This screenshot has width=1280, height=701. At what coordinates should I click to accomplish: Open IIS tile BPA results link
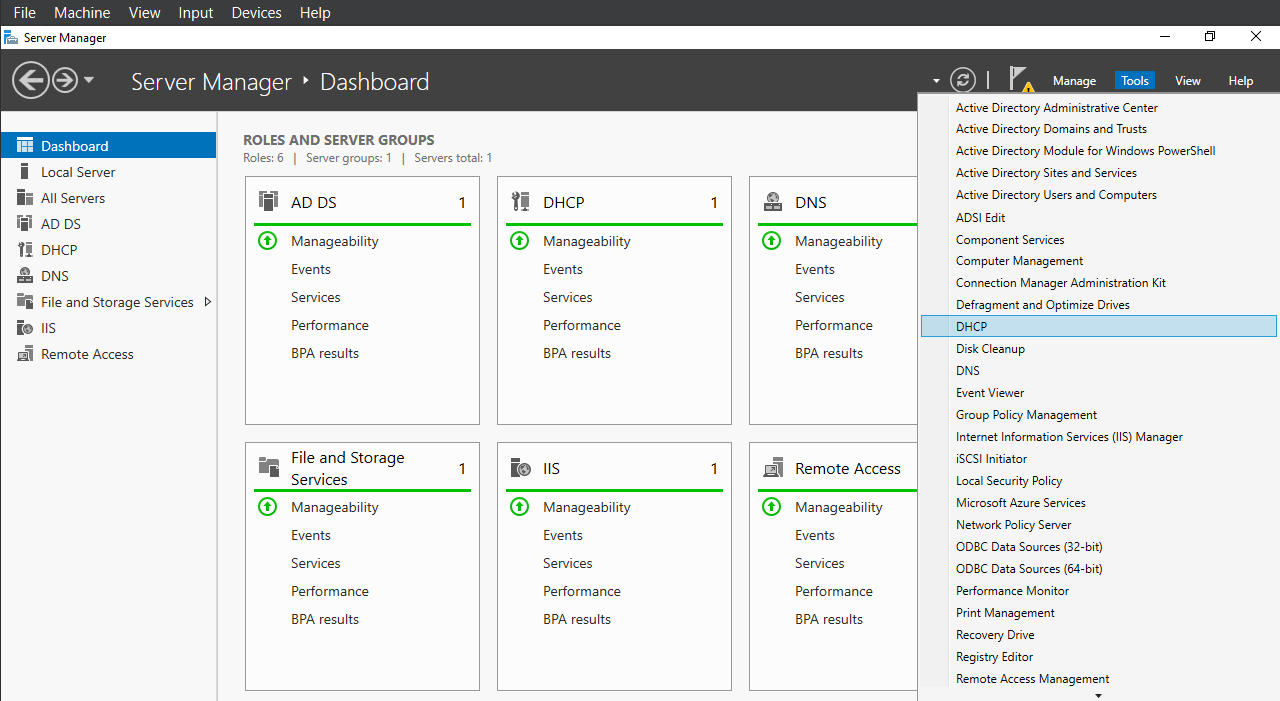pos(577,619)
